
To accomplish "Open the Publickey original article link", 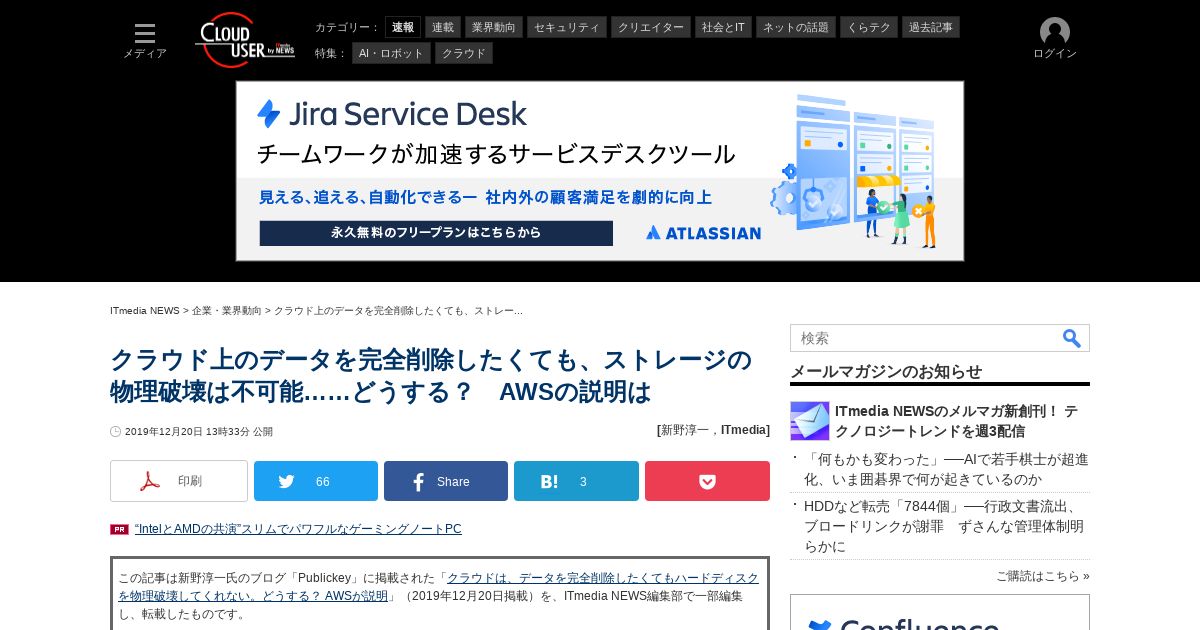I will (438, 587).
